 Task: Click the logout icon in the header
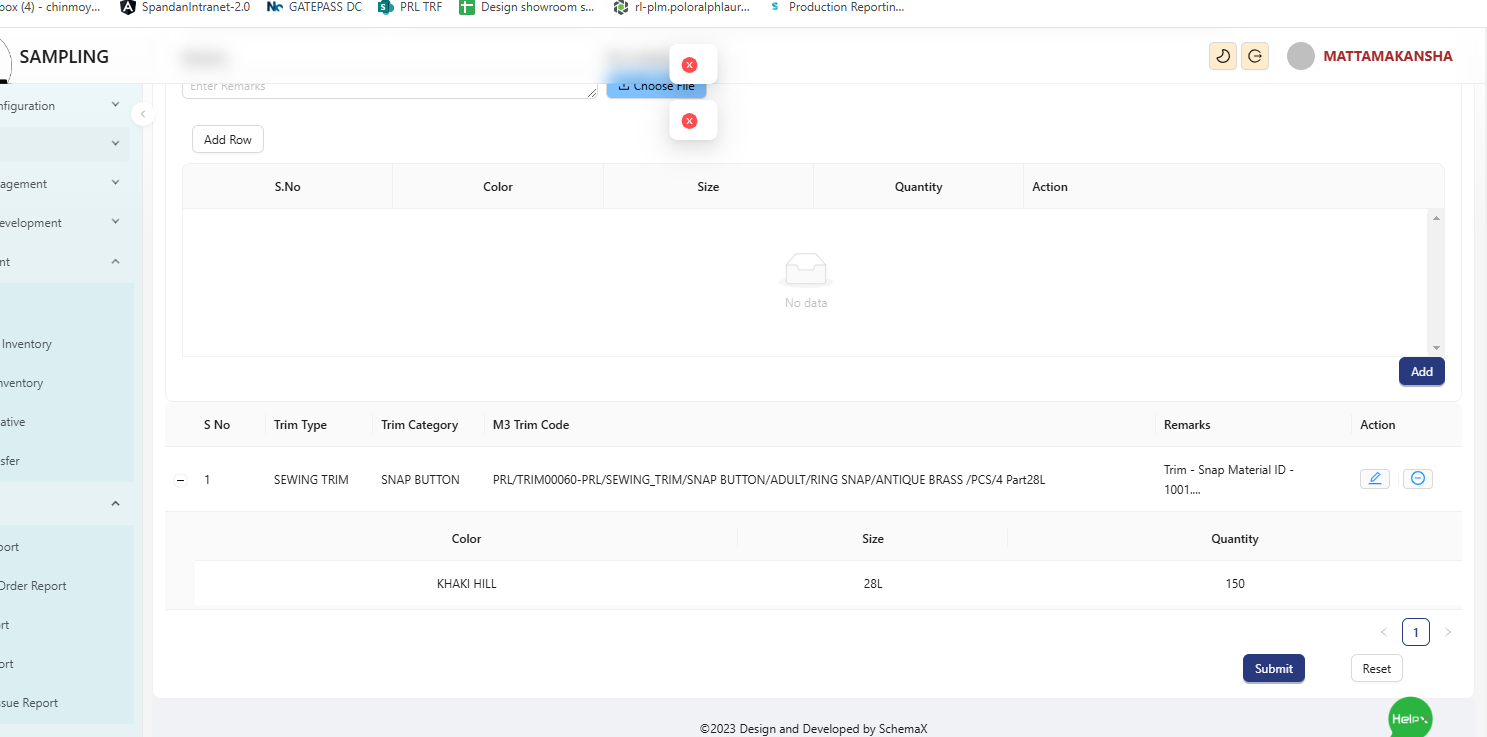[x=1255, y=56]
